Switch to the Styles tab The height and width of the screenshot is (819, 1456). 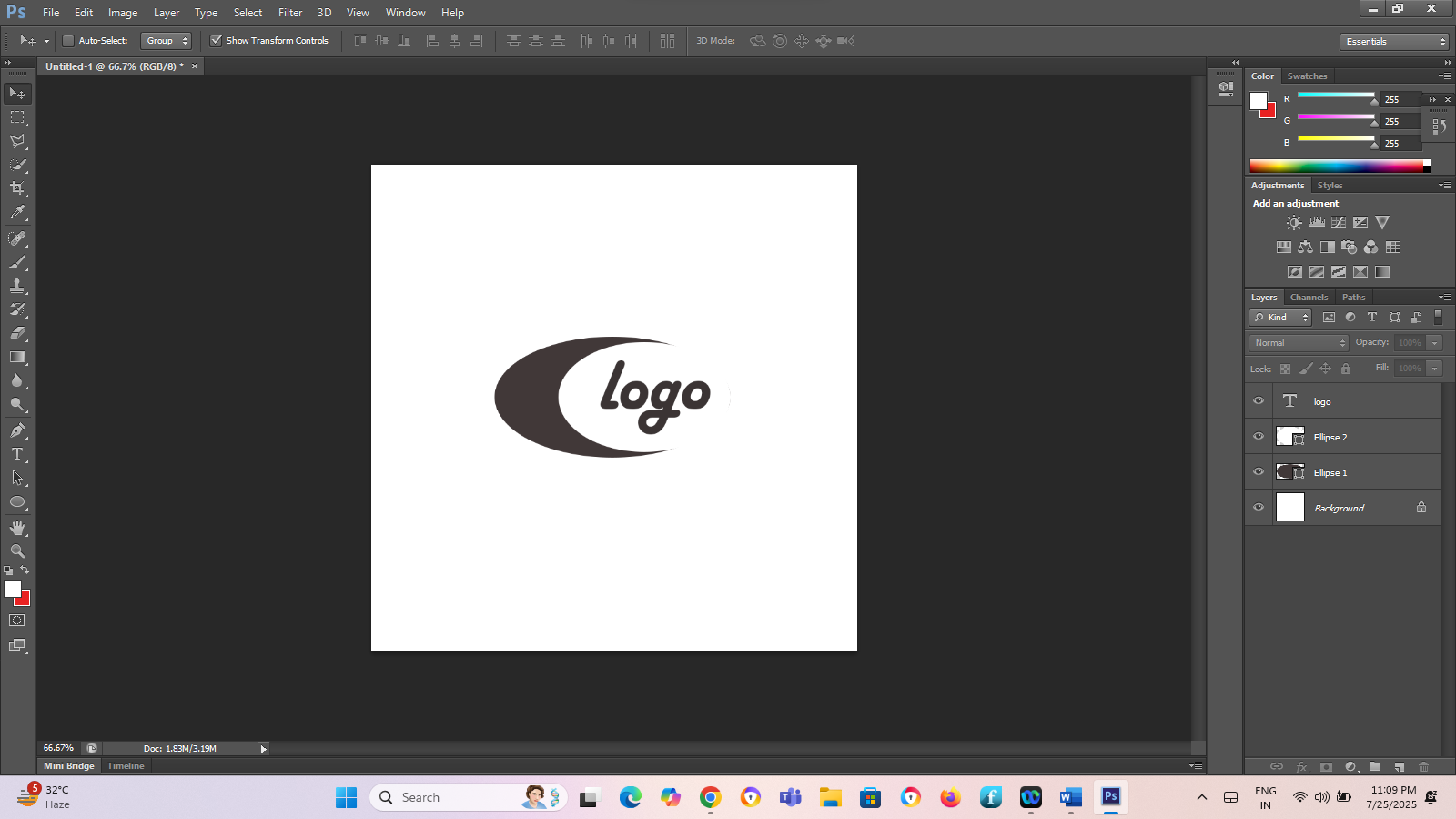[x=1330, y=185]
